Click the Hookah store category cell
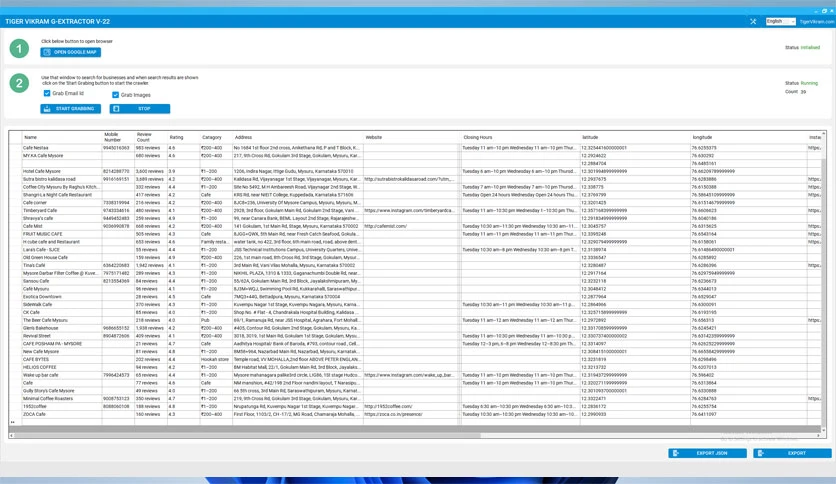 [215, 359]
